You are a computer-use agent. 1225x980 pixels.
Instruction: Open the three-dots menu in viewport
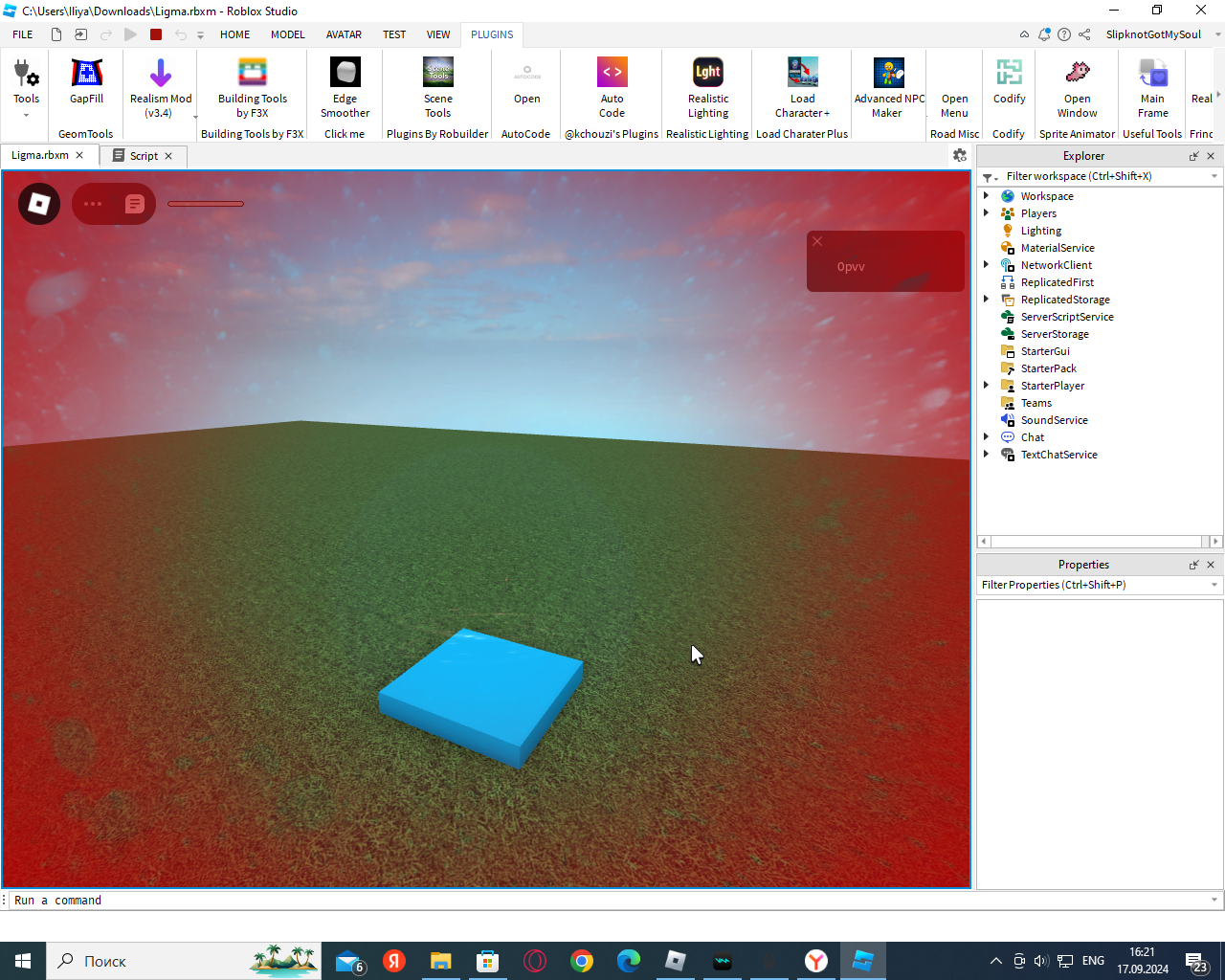93,204
